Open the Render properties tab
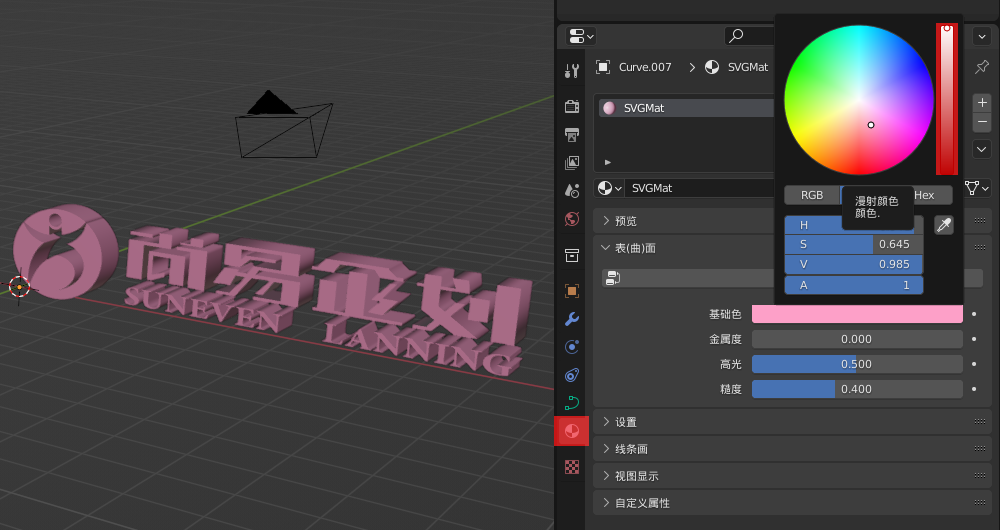 pos(572,106)
